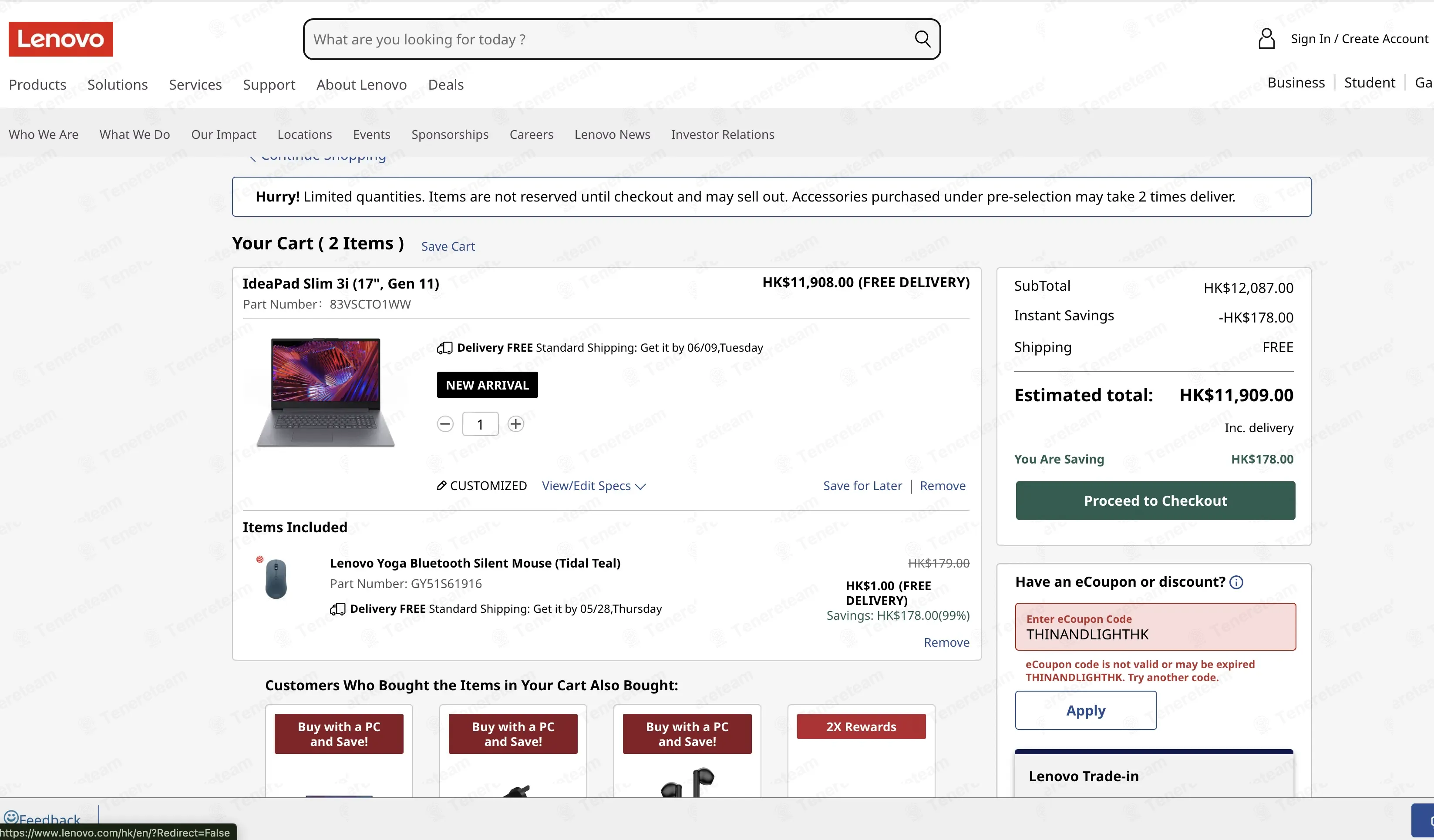
Task: Open the Deals menu
Action: (445, 84)
